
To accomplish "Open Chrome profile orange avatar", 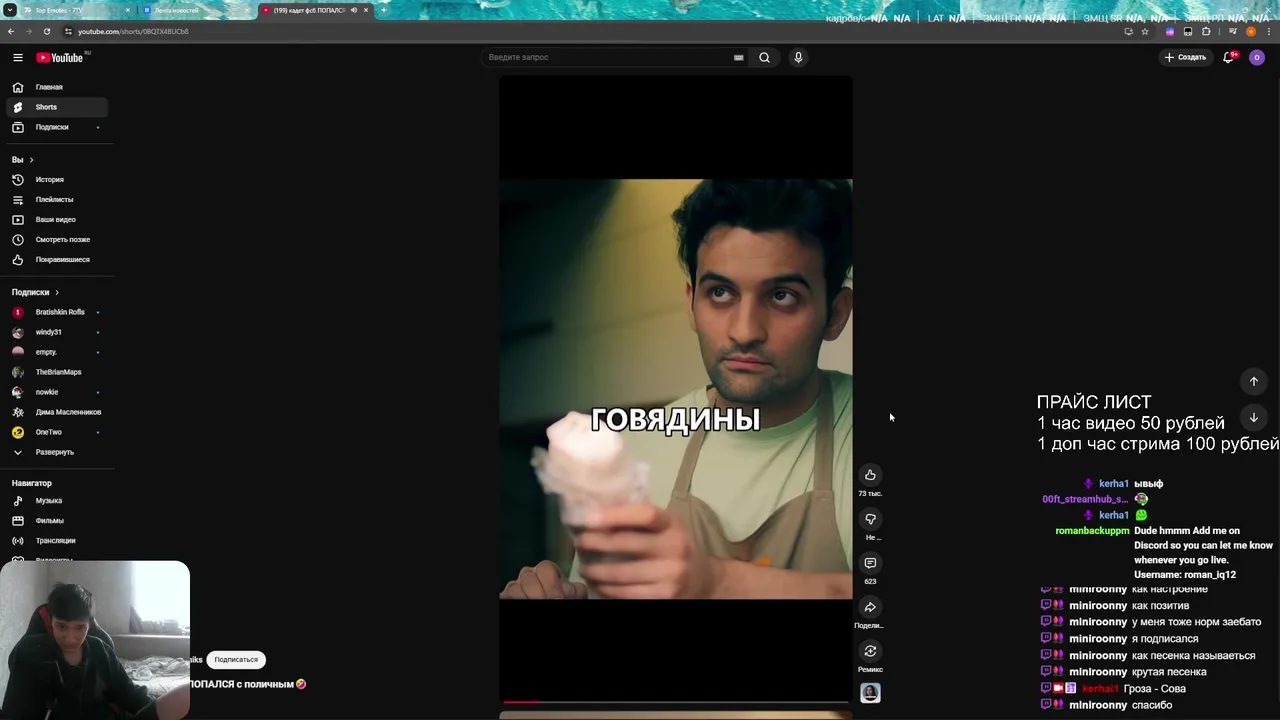I will click(x=1251, y=31).
